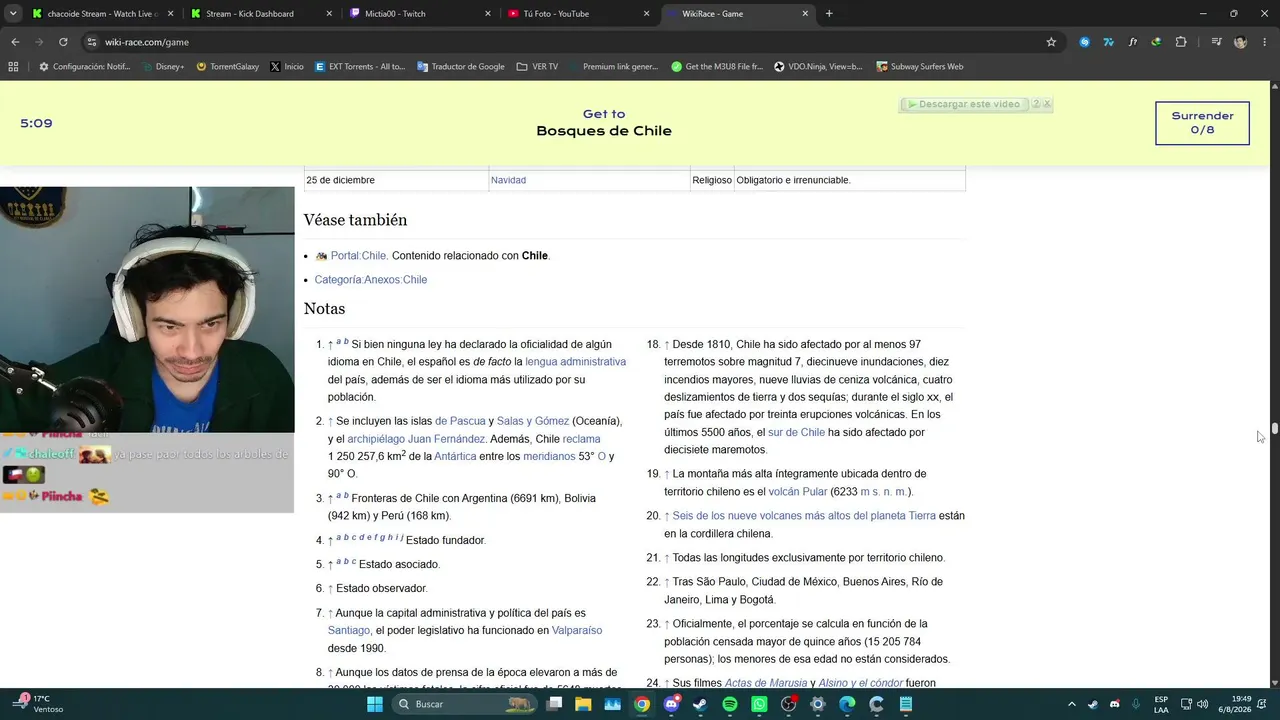Open the Chrome three-dot menu
1280x720 pixels.
1264,42
